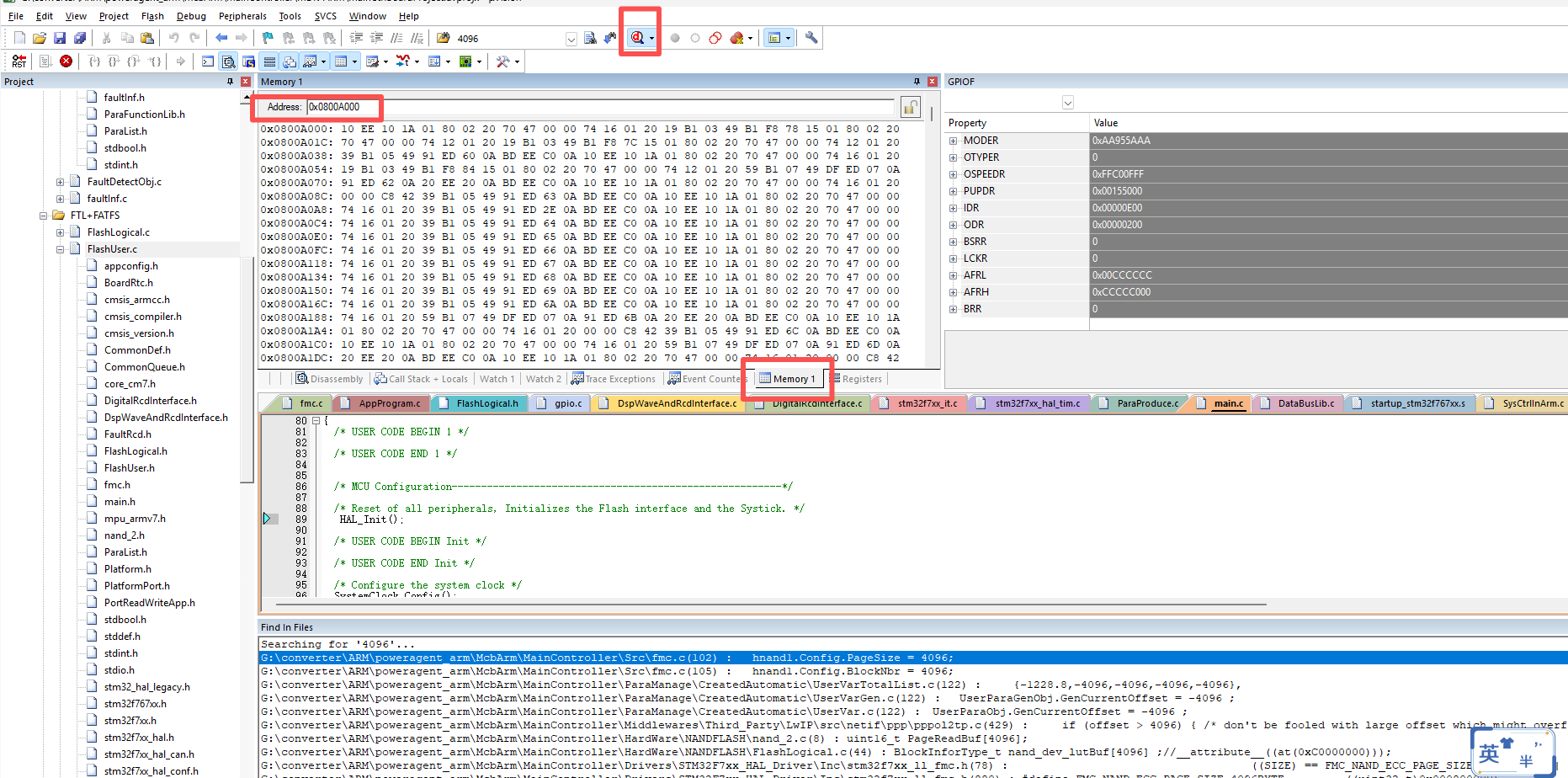Screen dimensions: 1568x778
Task: Open GPIOF panel dropdown chevron
Action: coord(1068,103)
